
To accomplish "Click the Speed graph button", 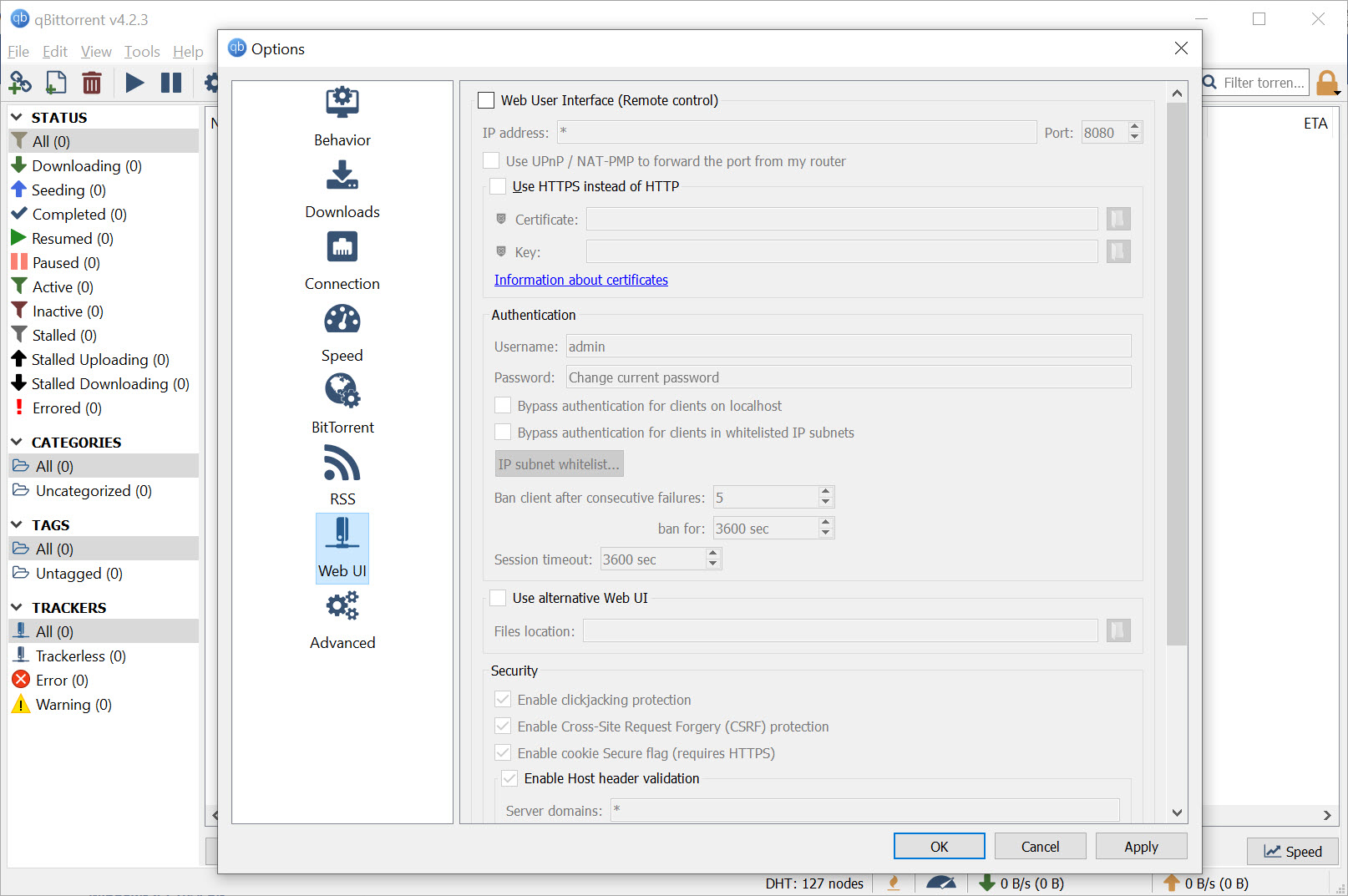I will click(x=1293, y=851).
